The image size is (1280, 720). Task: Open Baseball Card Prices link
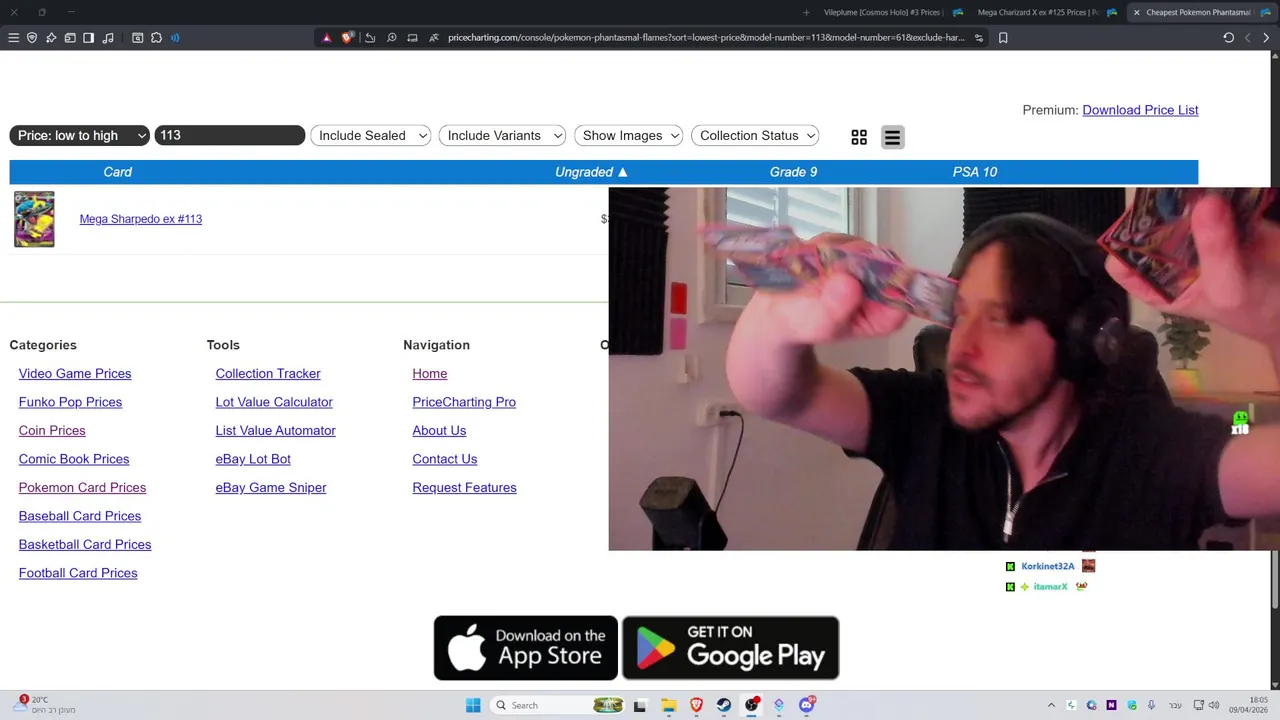(x=80, y=516)
